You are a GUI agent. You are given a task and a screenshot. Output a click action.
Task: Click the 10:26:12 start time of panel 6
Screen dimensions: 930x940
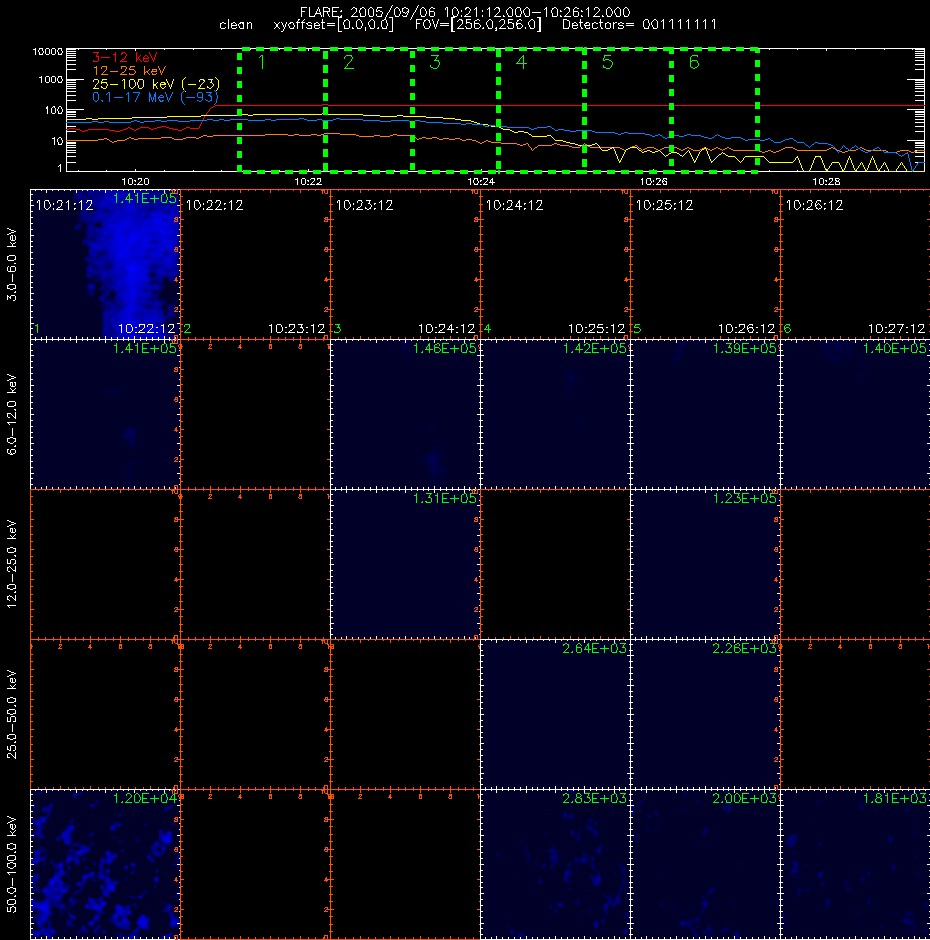click(x=814, y=206)
